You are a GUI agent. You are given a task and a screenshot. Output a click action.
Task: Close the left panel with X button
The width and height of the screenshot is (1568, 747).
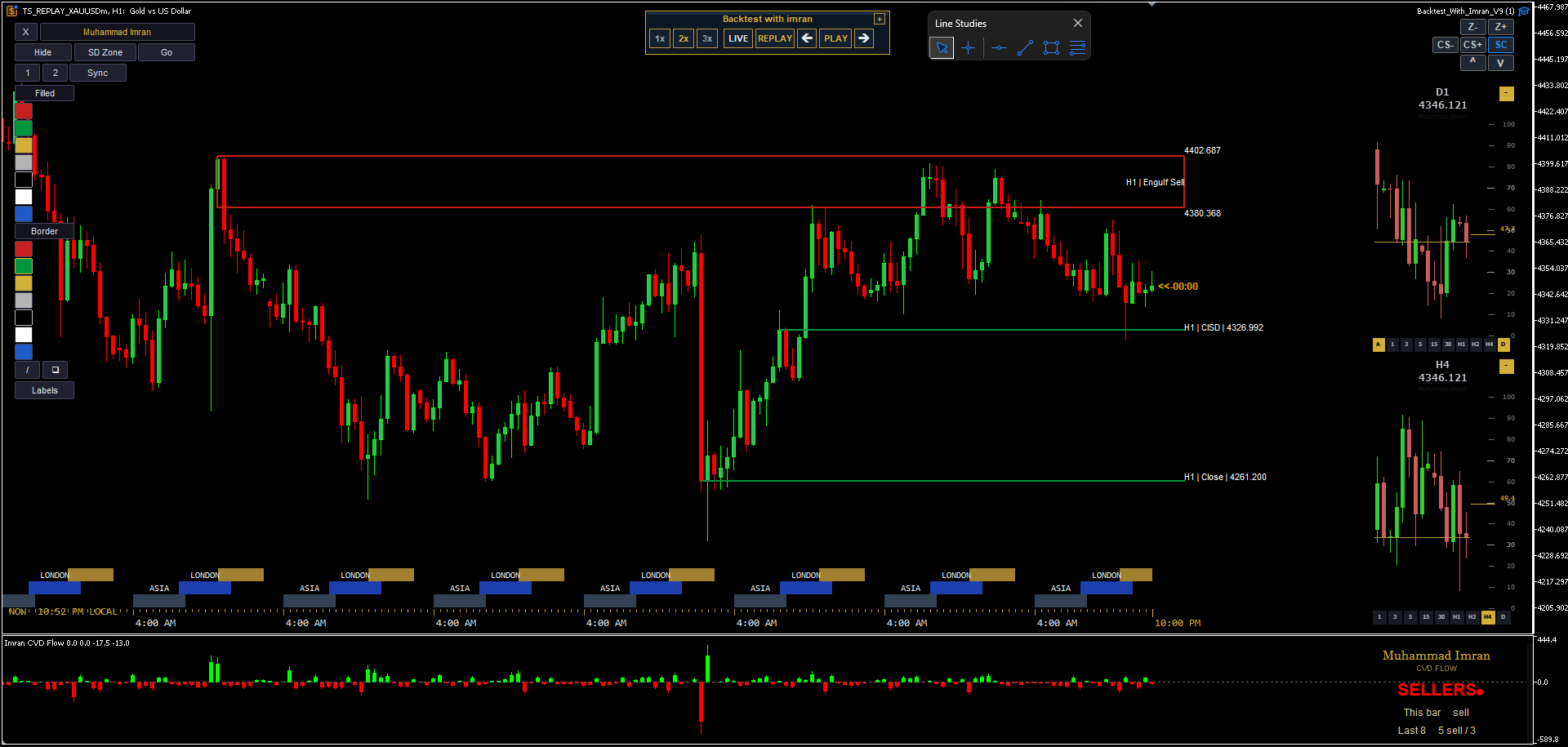pyautogui.click(x=26, y=32)
